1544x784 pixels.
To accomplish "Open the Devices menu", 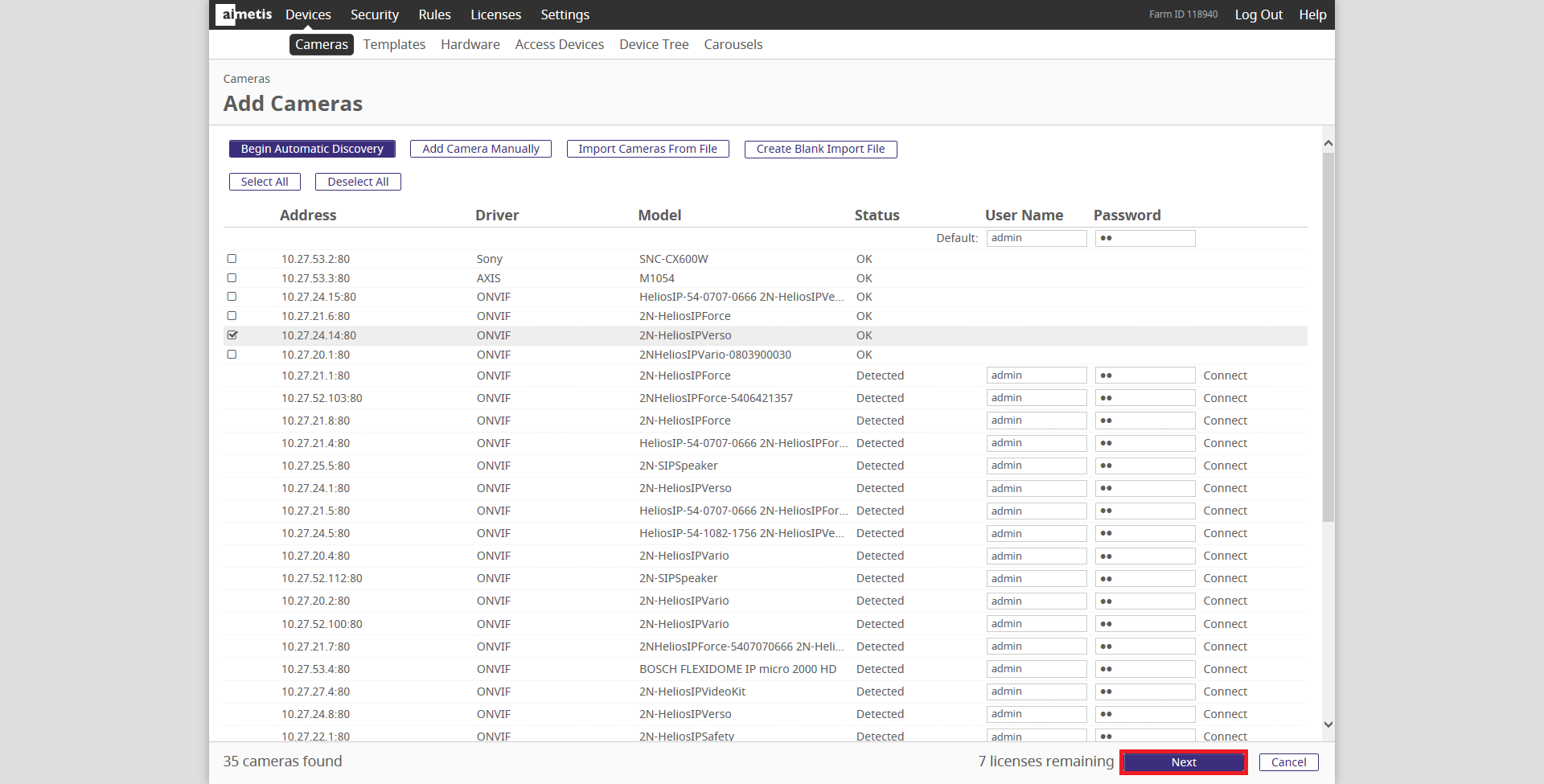I will coord(308,14).
